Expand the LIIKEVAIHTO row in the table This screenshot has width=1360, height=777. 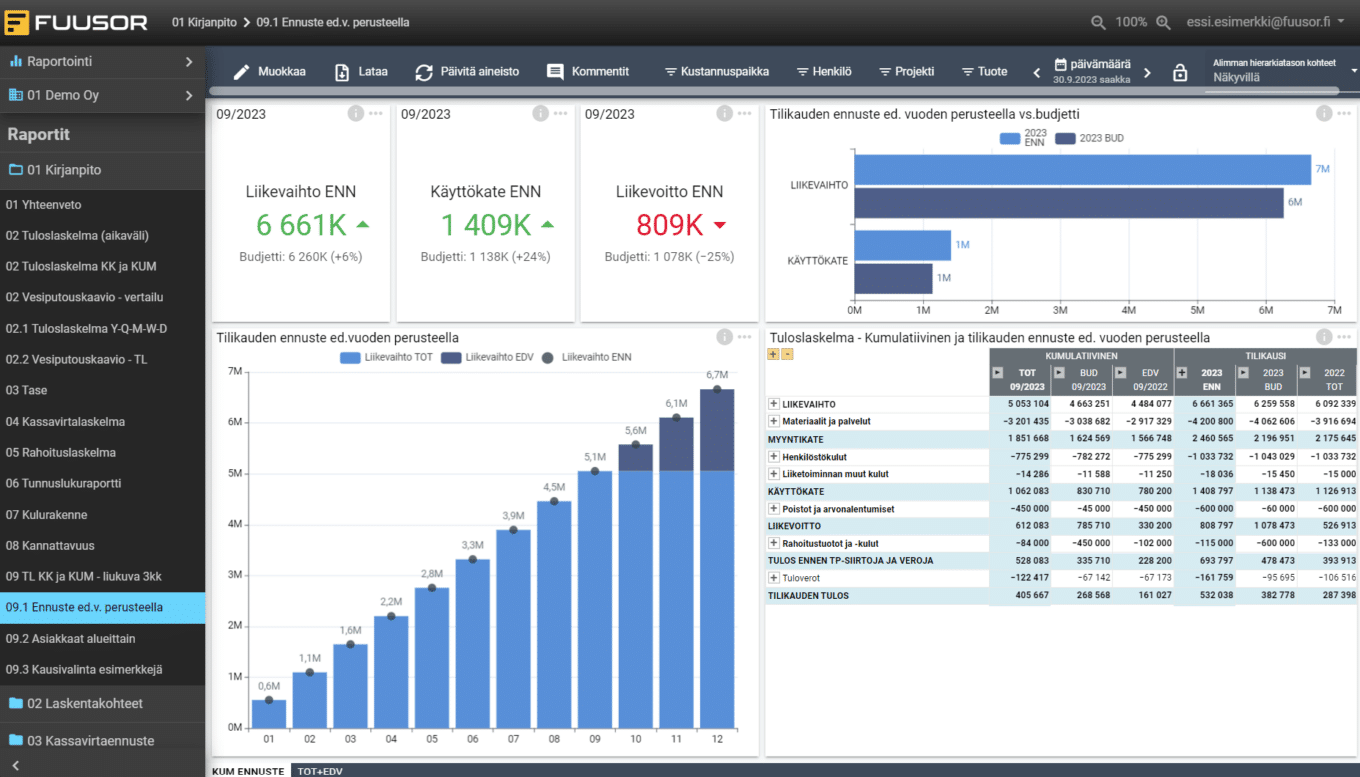773,404
